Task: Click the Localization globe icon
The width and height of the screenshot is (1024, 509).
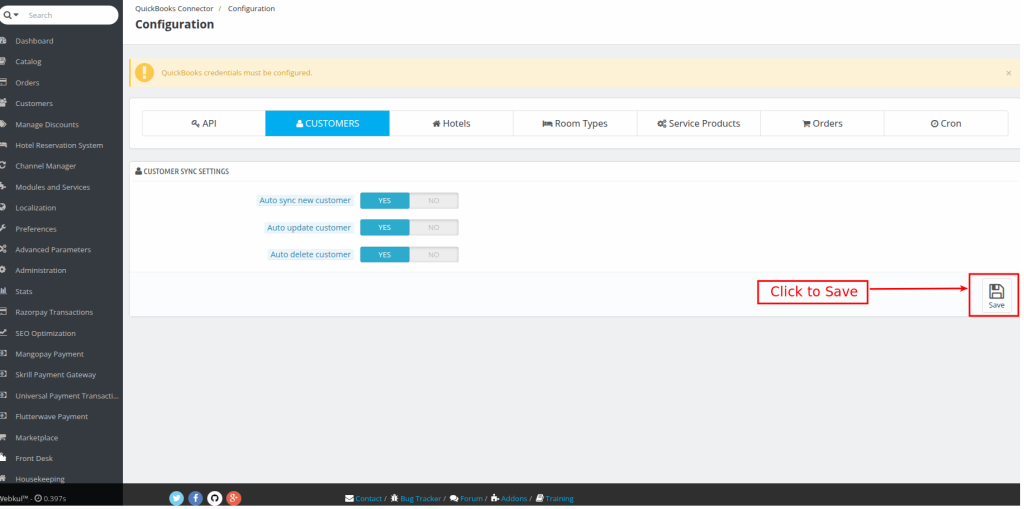Action: (x=3, y=208)
